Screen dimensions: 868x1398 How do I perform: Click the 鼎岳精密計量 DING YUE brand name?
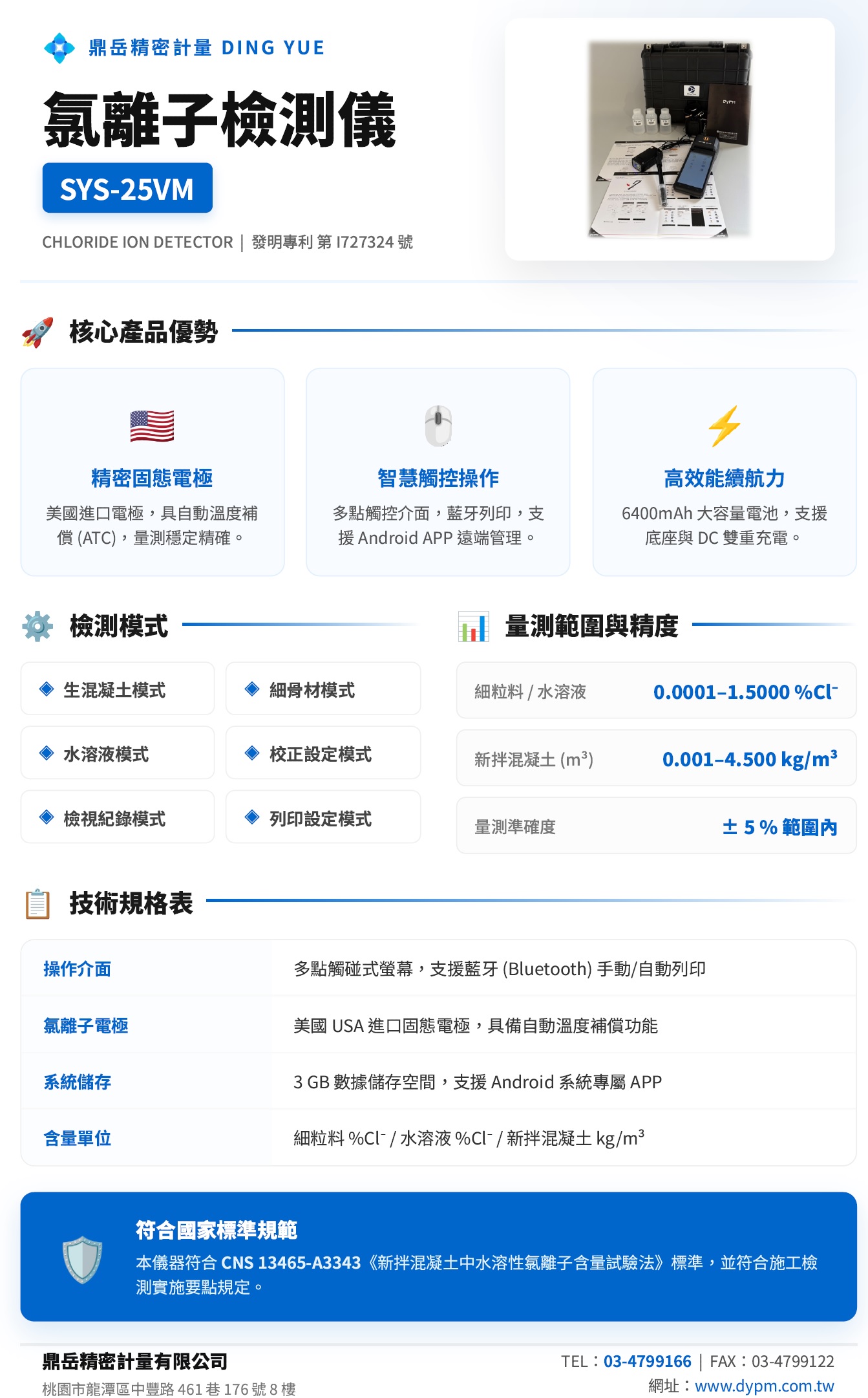[206, 48]
